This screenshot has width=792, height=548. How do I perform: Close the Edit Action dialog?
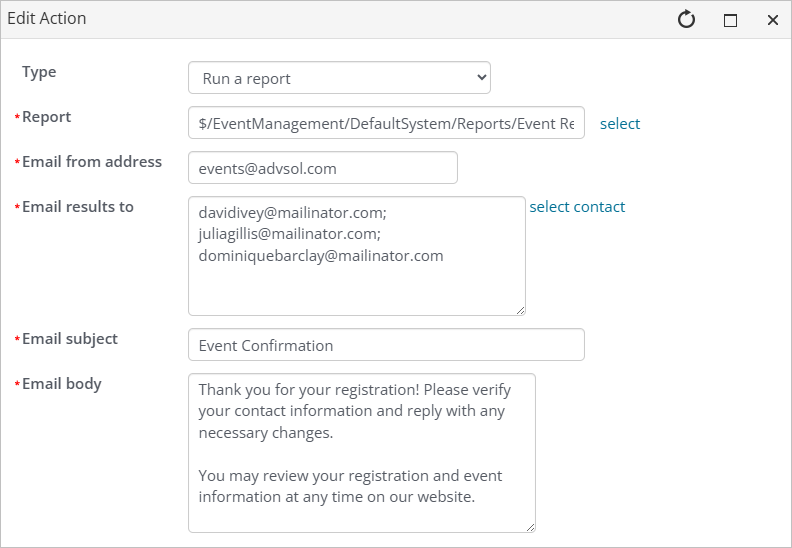coord(773,20)
